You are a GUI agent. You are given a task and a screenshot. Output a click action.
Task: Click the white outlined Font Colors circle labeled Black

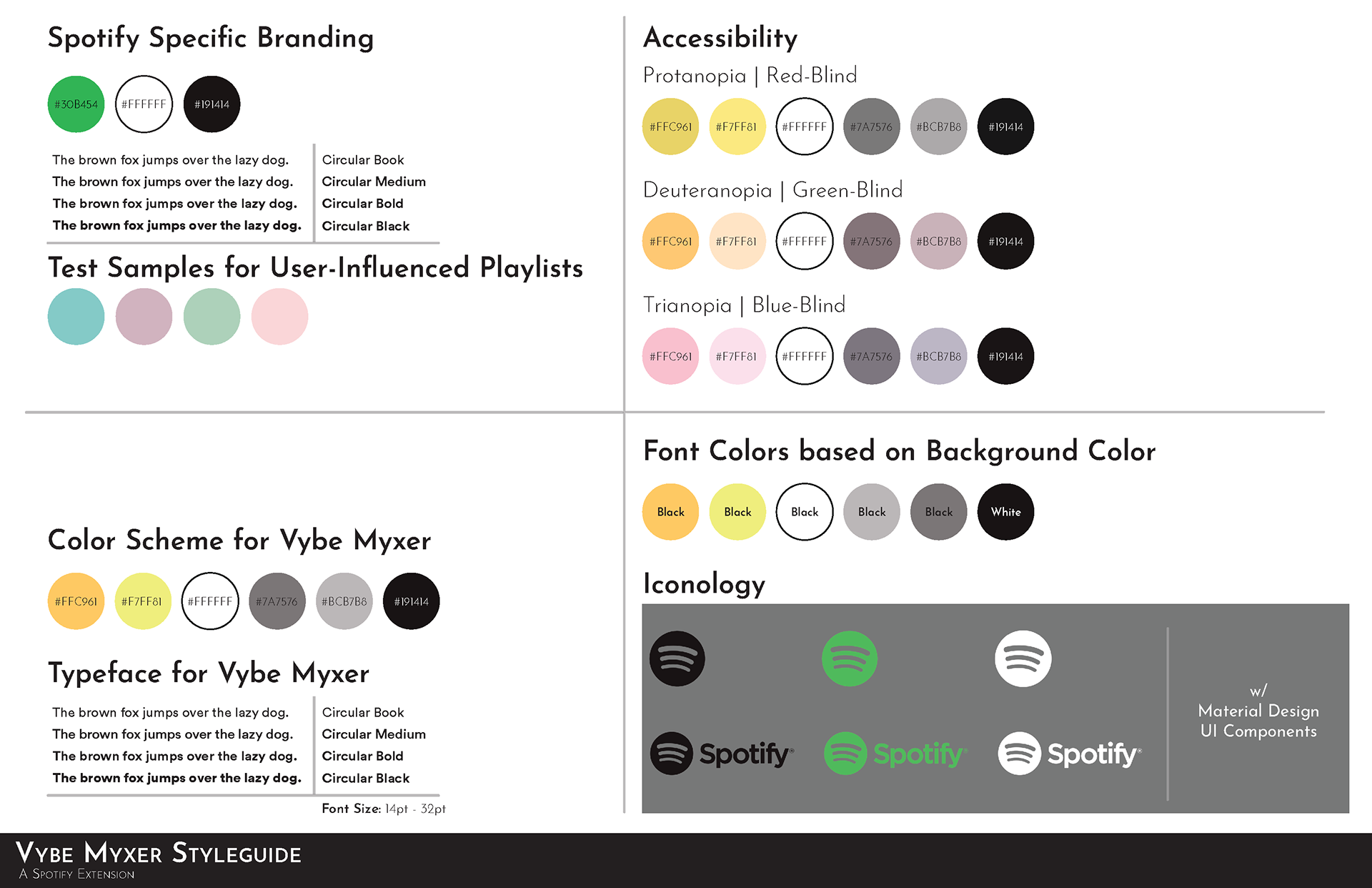point(805,512)
